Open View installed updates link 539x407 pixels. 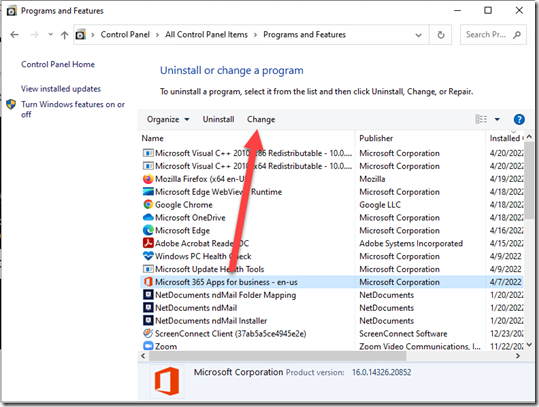pyautogui.click(x=61, y=89)
